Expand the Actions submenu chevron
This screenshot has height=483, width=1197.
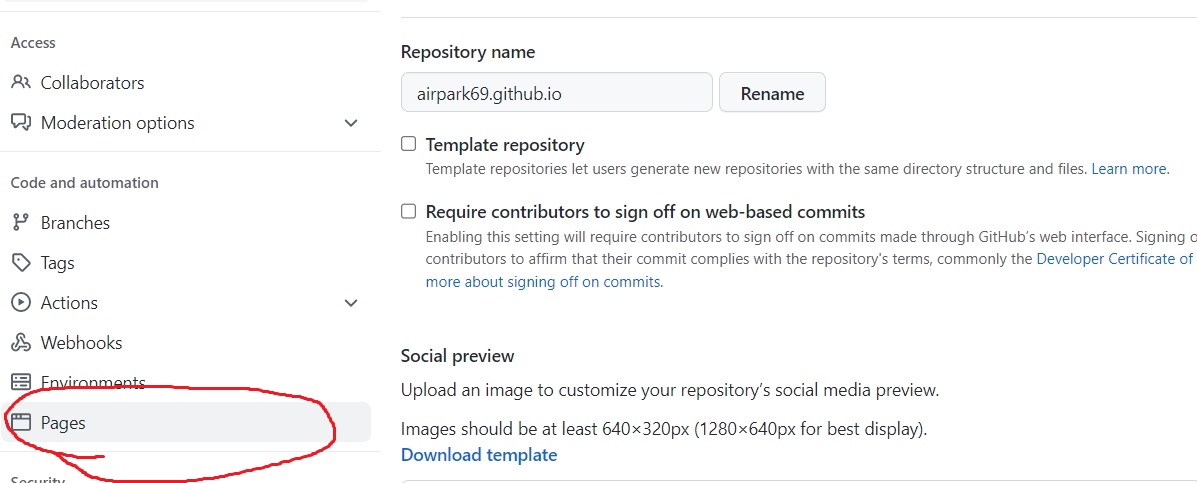click(351, 303)
